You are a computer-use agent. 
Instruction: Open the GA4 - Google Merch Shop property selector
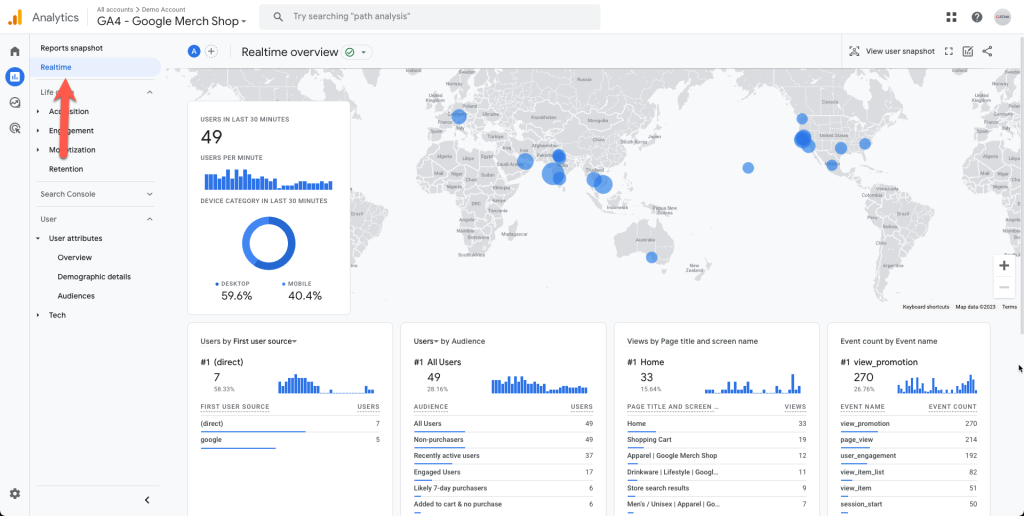click(x=172, y=22)
